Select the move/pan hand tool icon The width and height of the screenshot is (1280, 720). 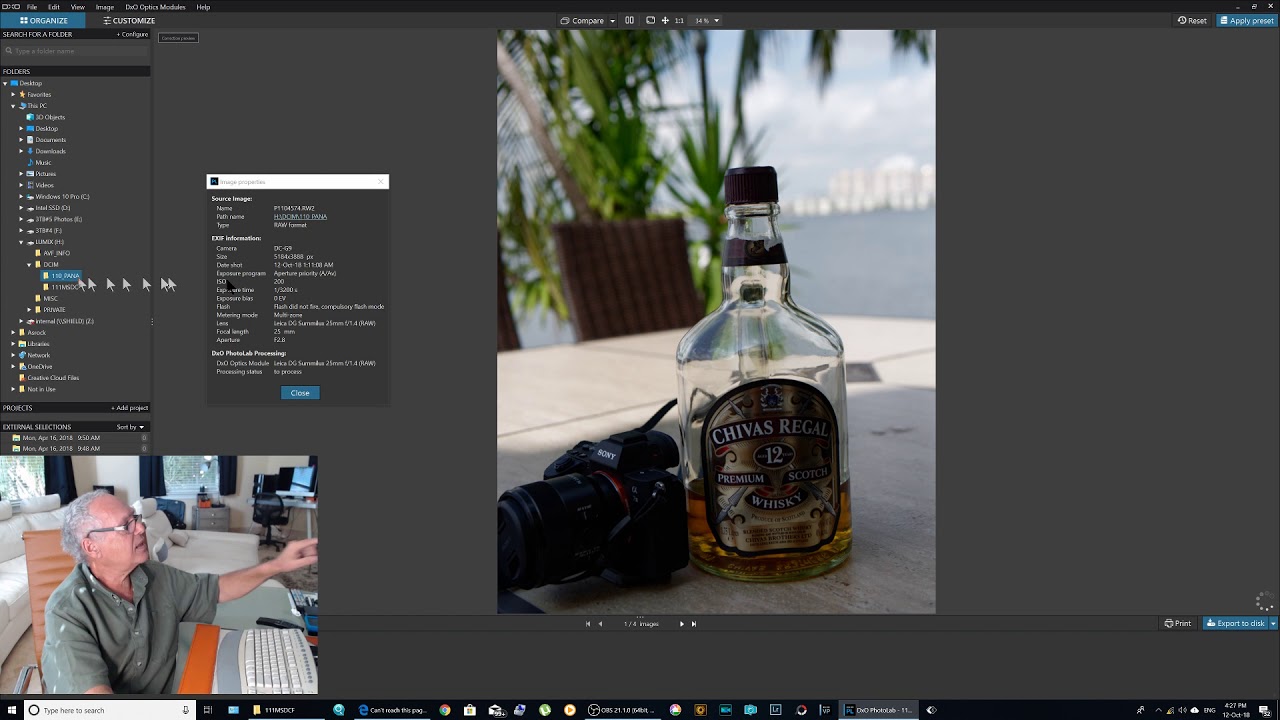[665, 20]
